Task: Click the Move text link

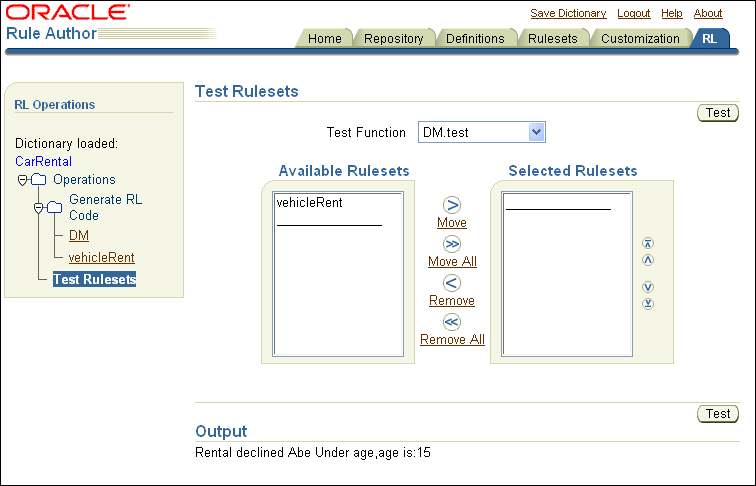Action: tap(452, 223)
